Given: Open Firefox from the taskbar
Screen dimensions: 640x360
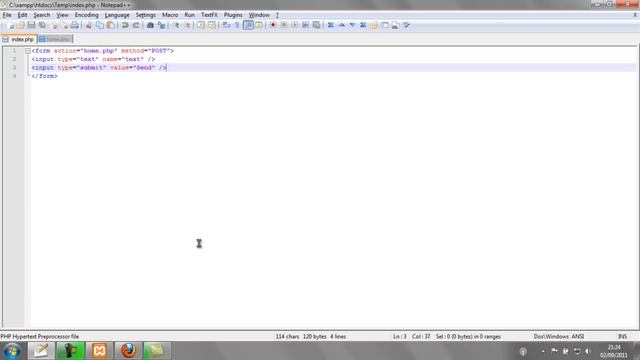Looking at the screenshot, I should pyautogui.click(x=128, y=351).
